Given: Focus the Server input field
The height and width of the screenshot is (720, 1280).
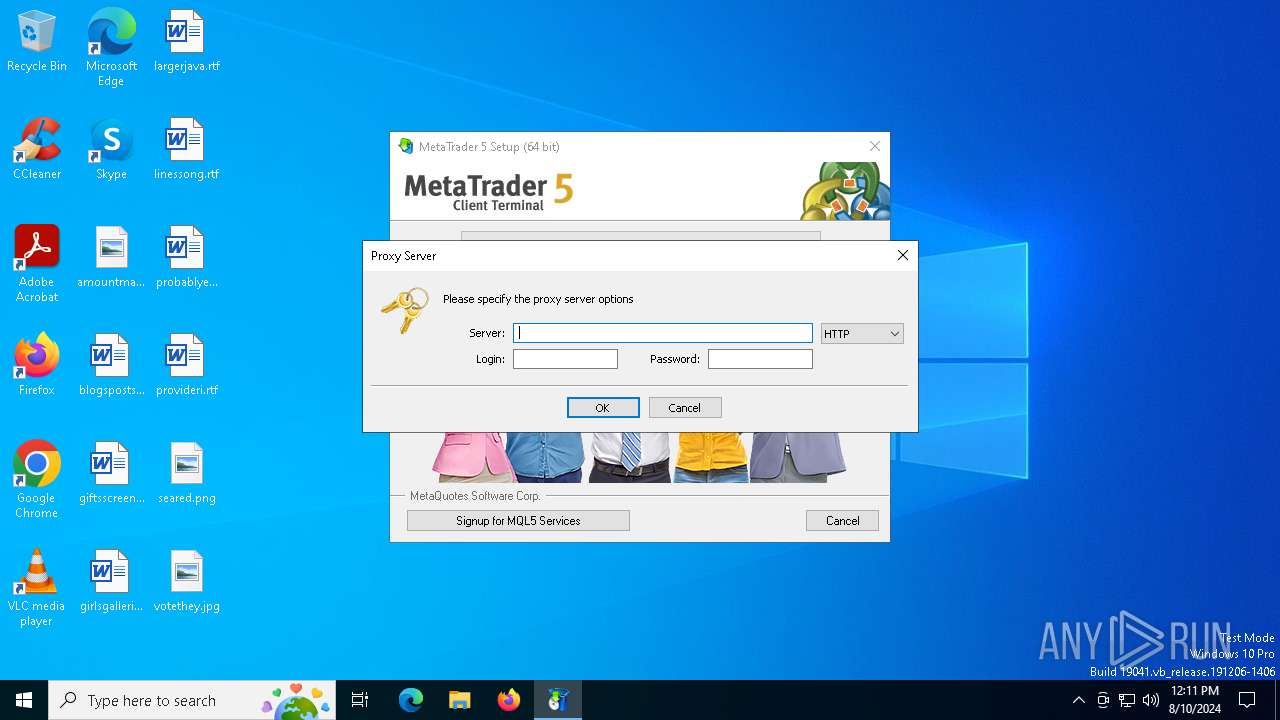Looking at the screenshot, I should pos(663,333).
